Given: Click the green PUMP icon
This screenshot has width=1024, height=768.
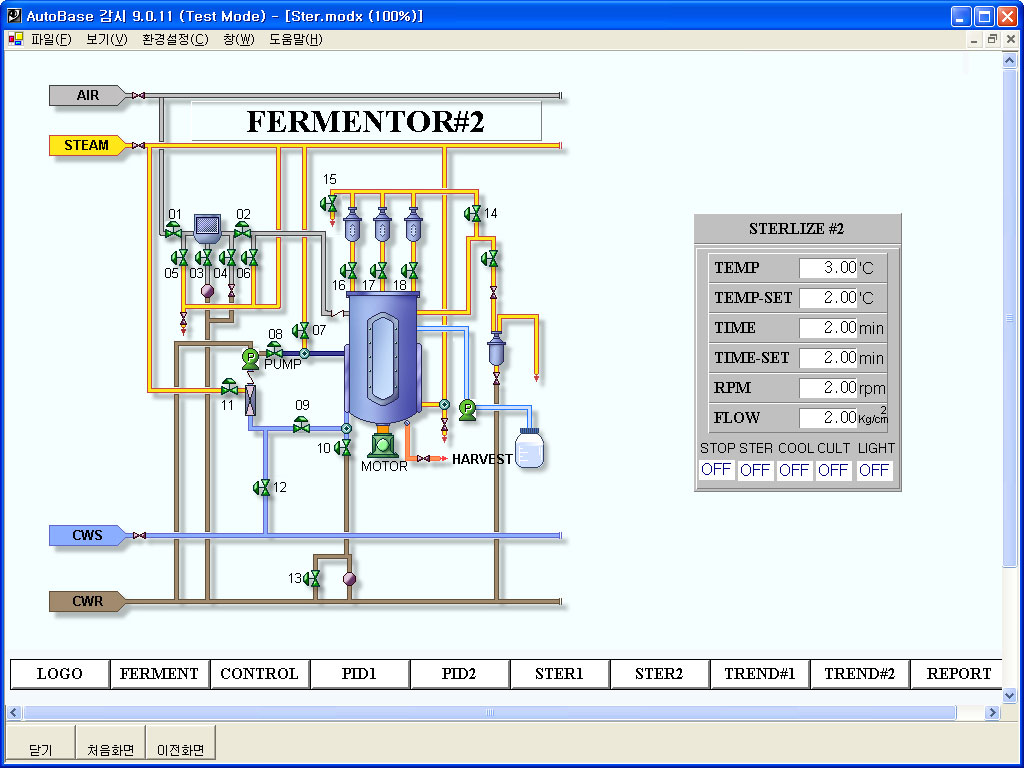Looking at the screenshot, I should 250,356.
